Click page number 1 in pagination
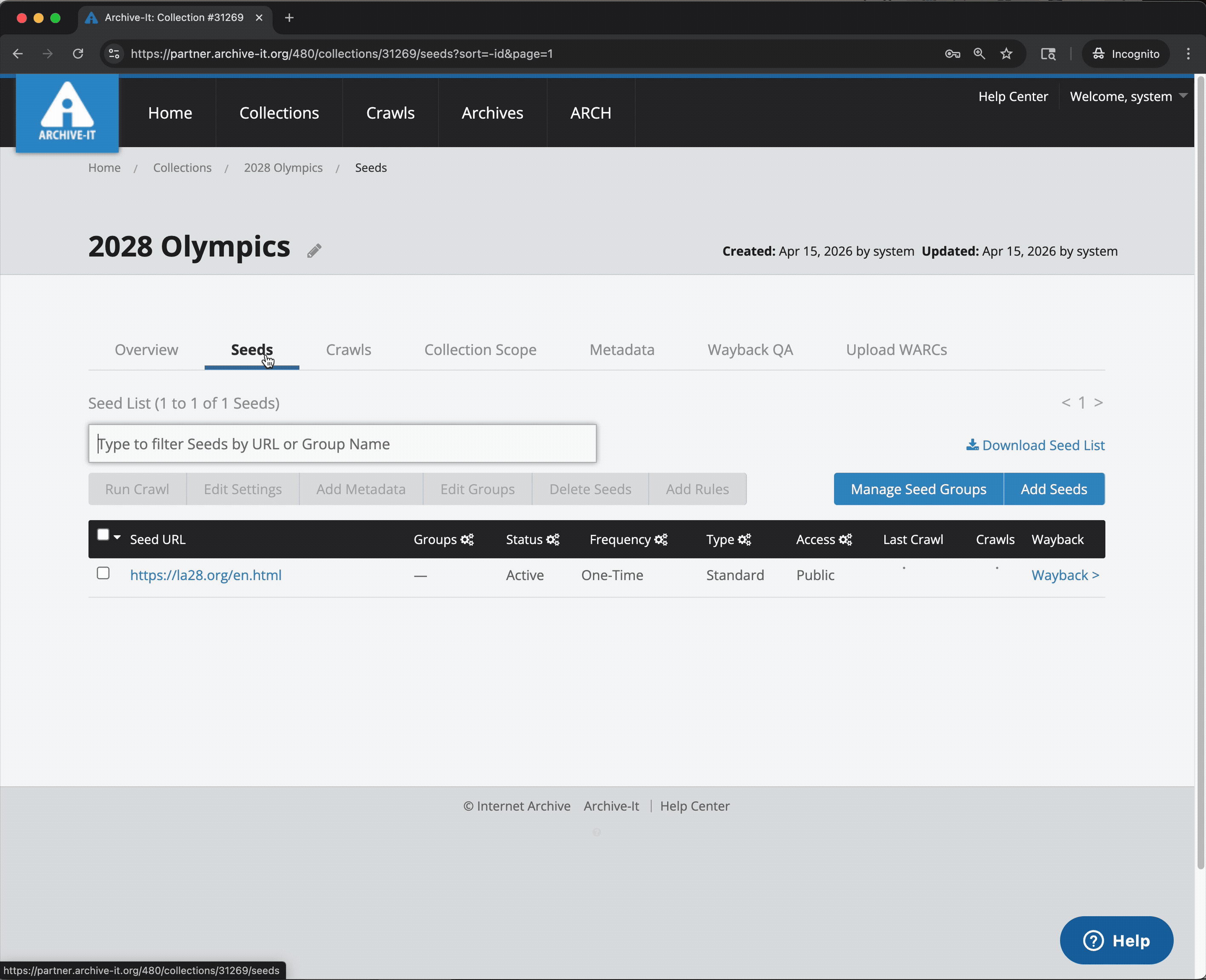 (1082, 402)
